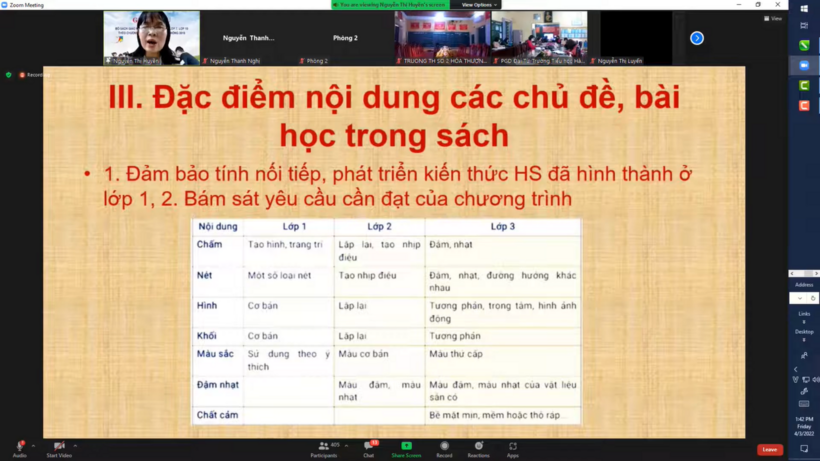820x461 pixels.
Task: Open the View Options dropdown
Action: [x=478, y=5]
